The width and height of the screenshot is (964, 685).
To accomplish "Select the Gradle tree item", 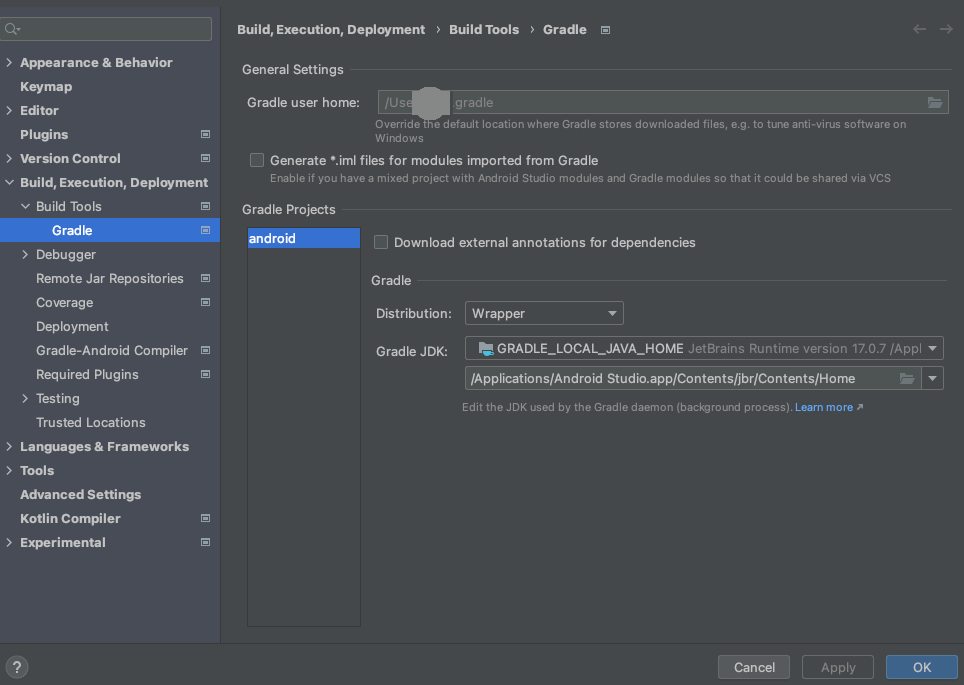I will [109, 230].
